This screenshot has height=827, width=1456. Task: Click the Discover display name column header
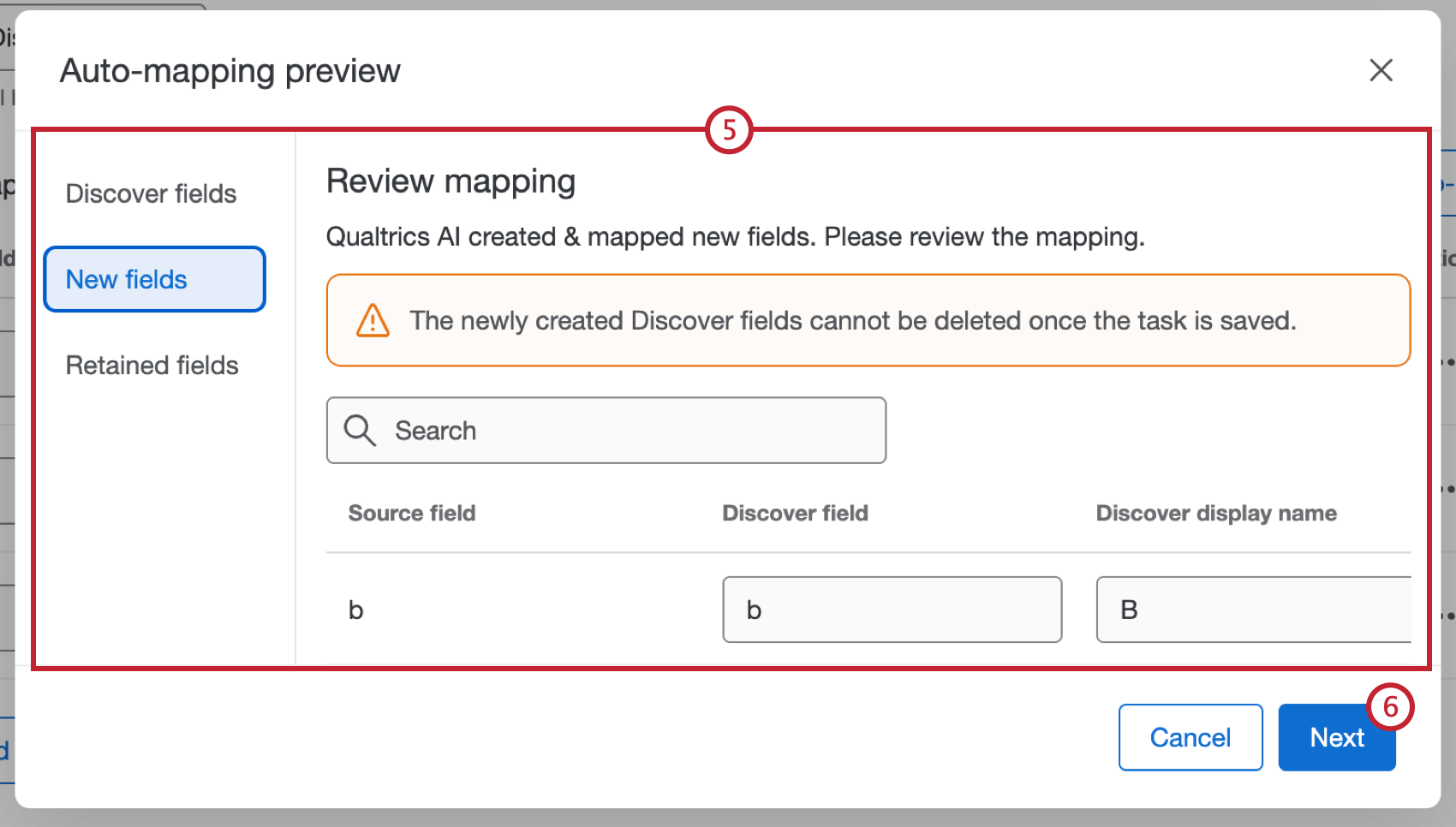[x=1215, y=513]
